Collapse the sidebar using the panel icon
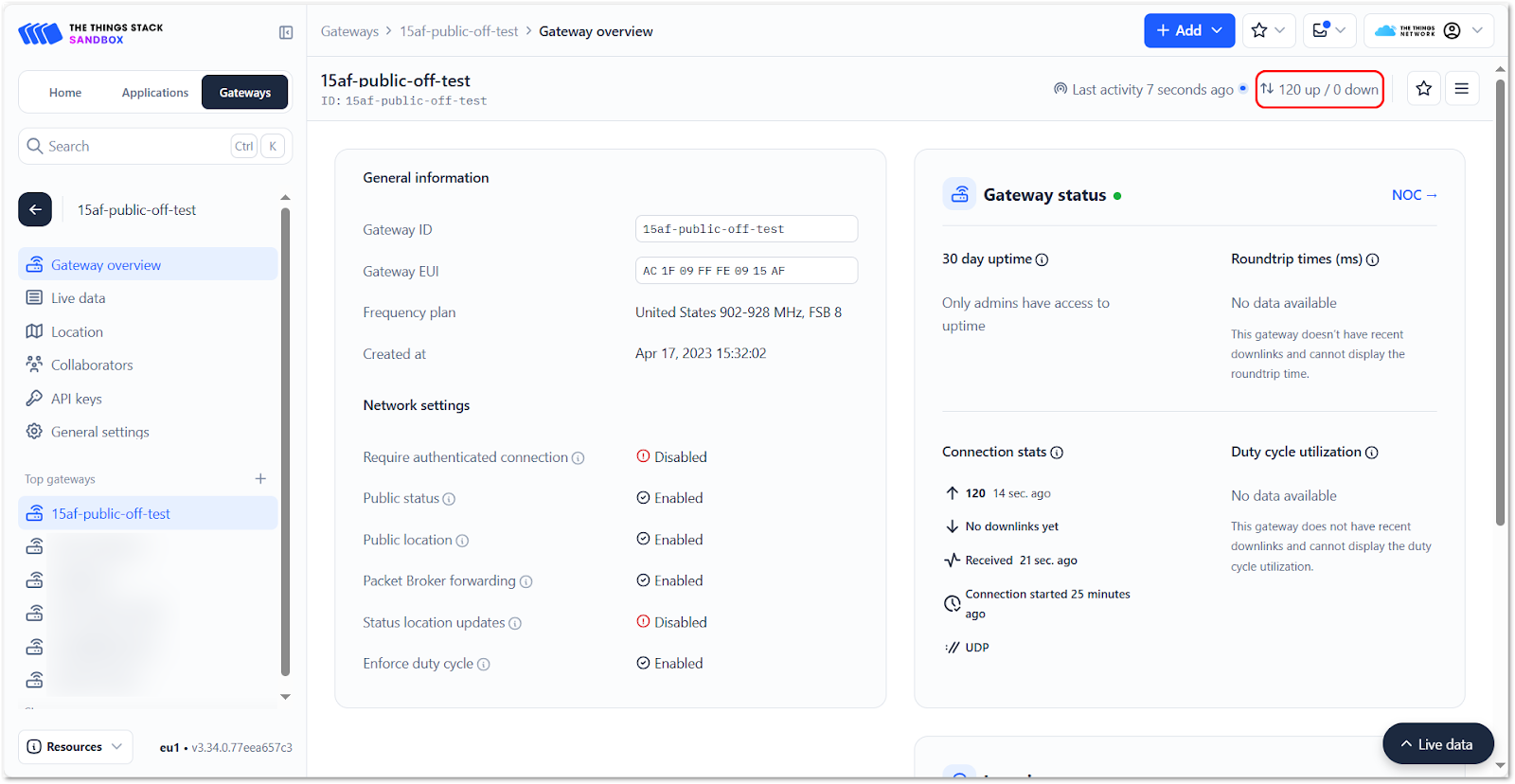 pyautogui.click(x=286, y=32)
